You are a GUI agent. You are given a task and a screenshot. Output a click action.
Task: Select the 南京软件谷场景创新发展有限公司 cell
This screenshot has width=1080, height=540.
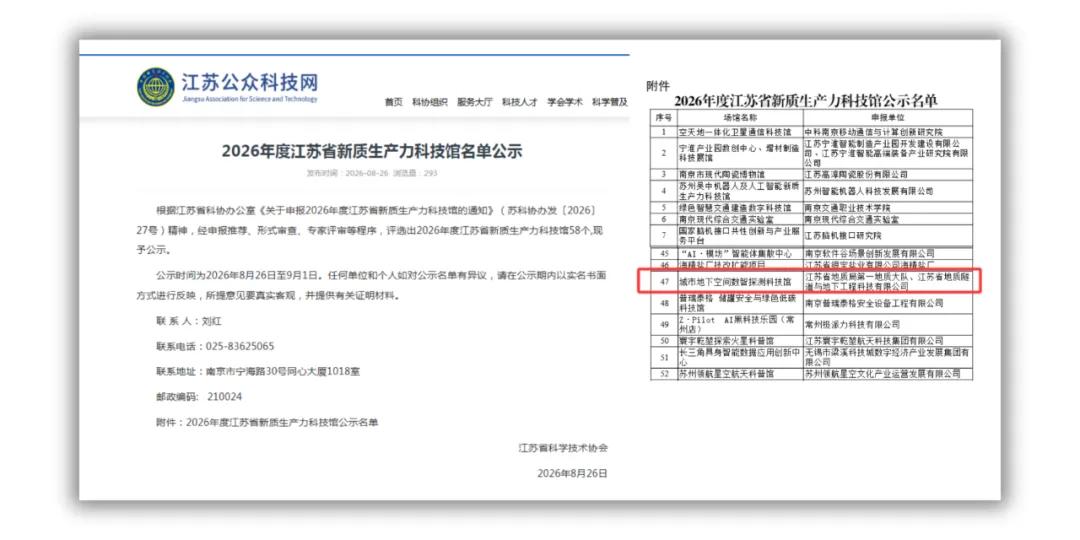point(887,253)
